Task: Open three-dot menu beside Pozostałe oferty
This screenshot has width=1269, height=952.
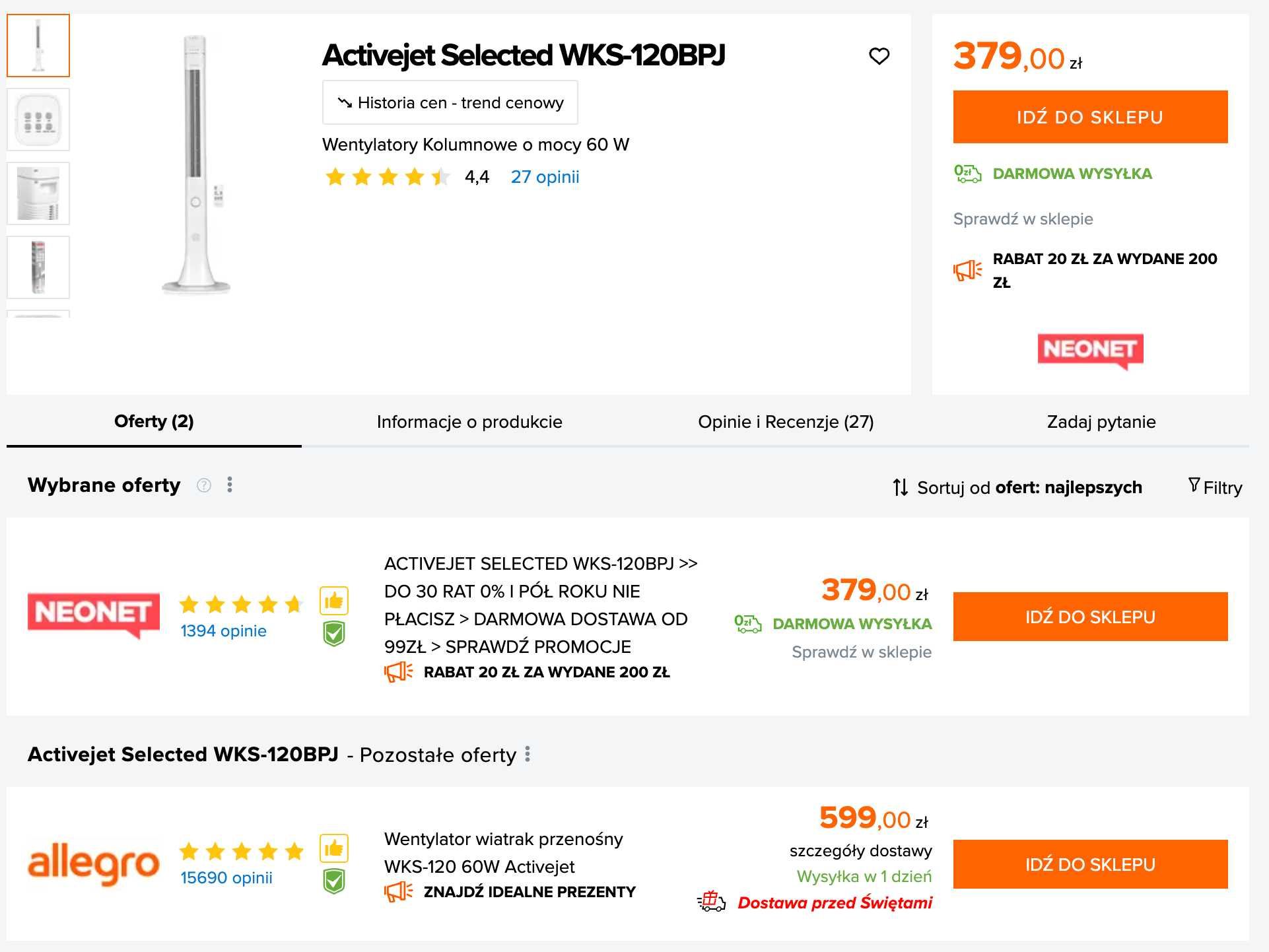Action: [x=528, y=754]
